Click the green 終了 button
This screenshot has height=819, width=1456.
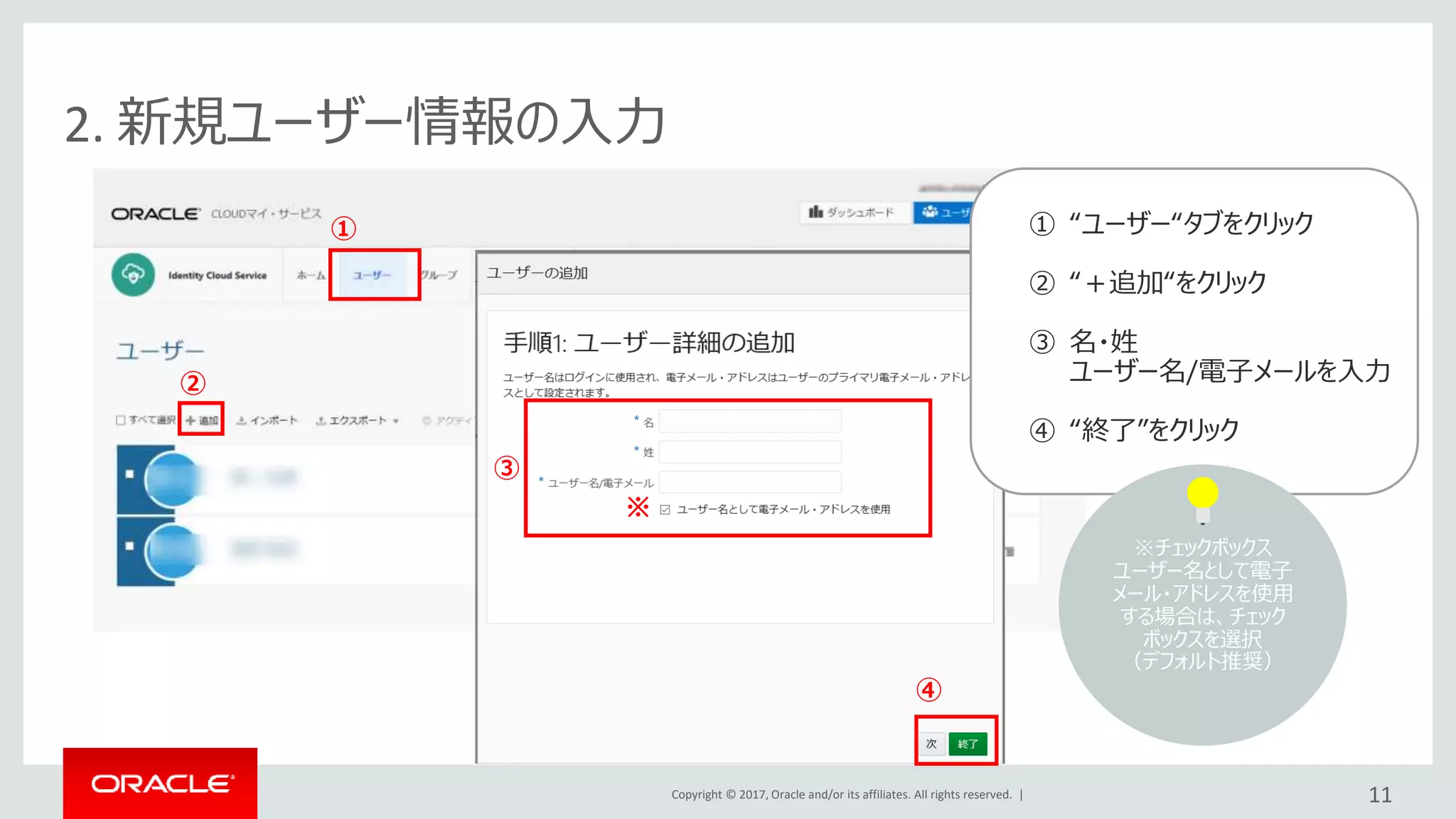(968, 744)
